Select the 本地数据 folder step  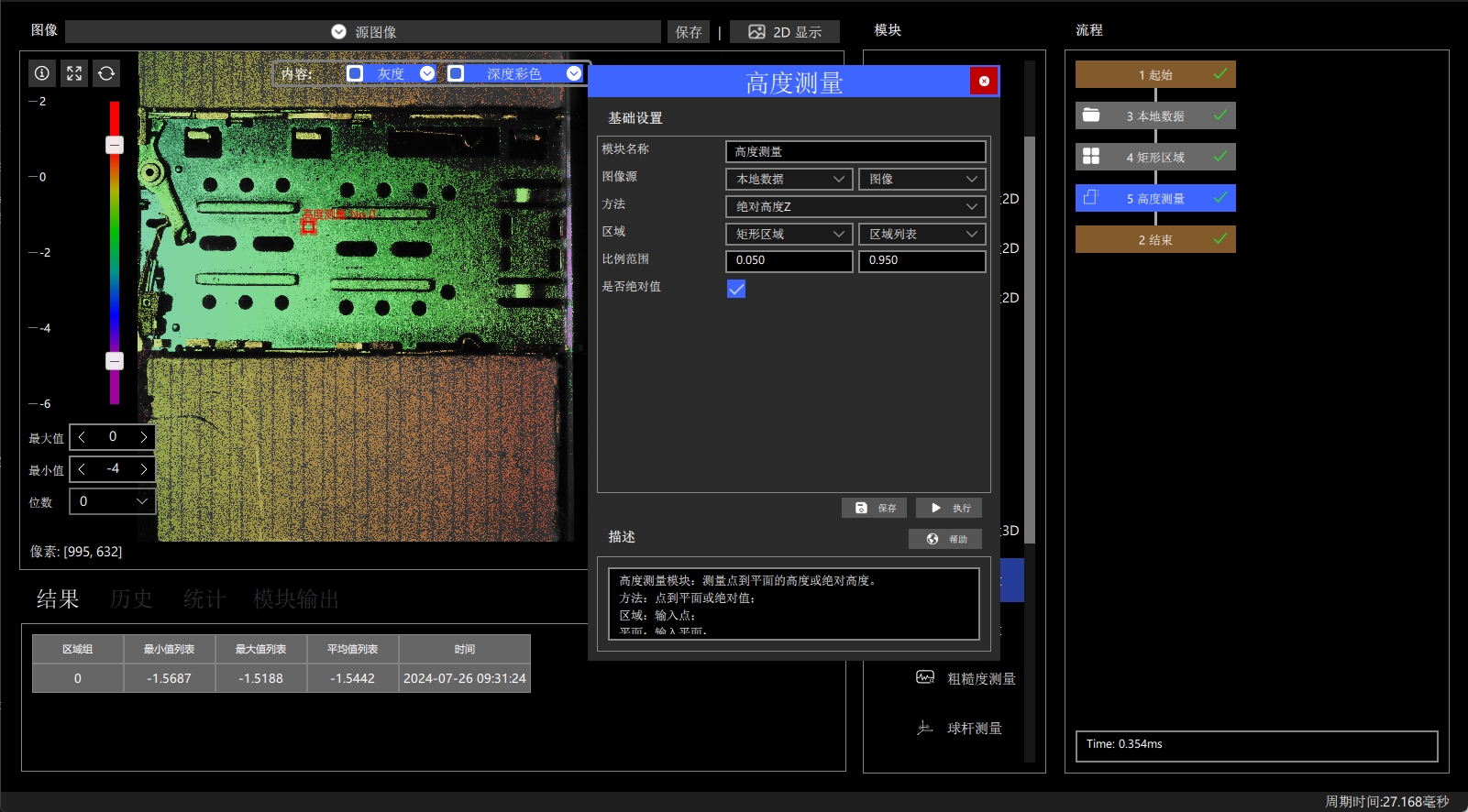click(x=1155, y=115)
